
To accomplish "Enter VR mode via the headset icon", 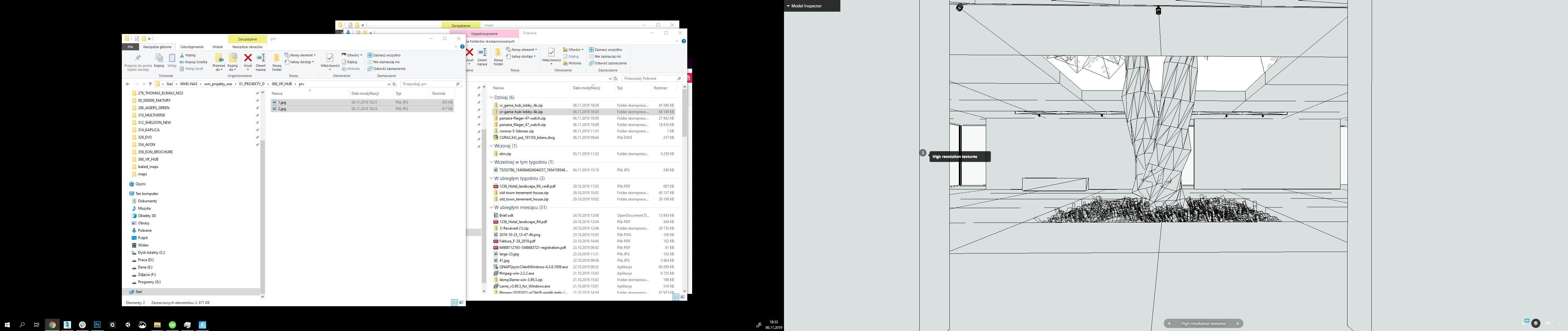I will tap(1548, 323).
